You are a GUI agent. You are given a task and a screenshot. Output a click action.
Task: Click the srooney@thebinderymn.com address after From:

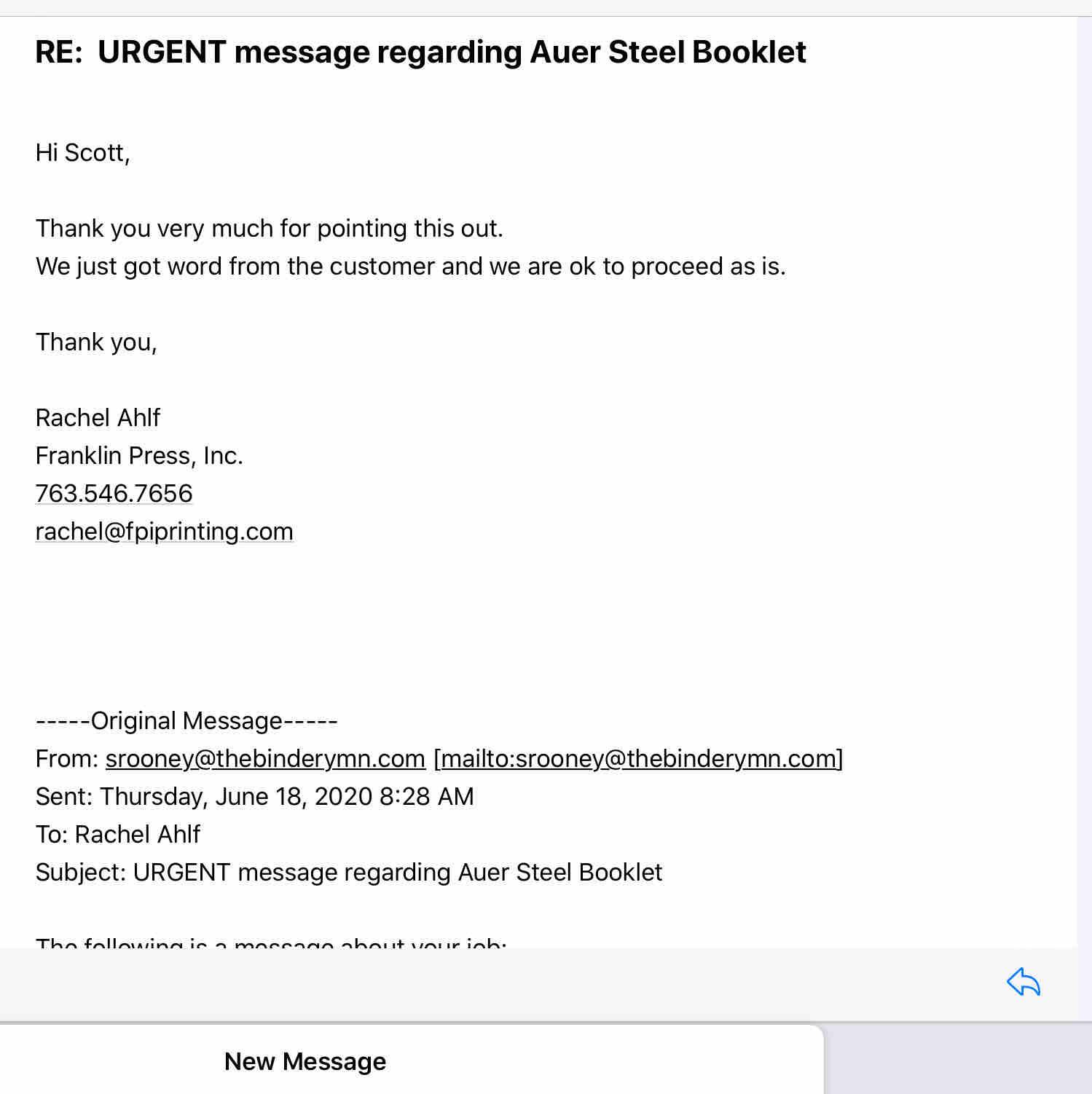(x=265, y=759)
